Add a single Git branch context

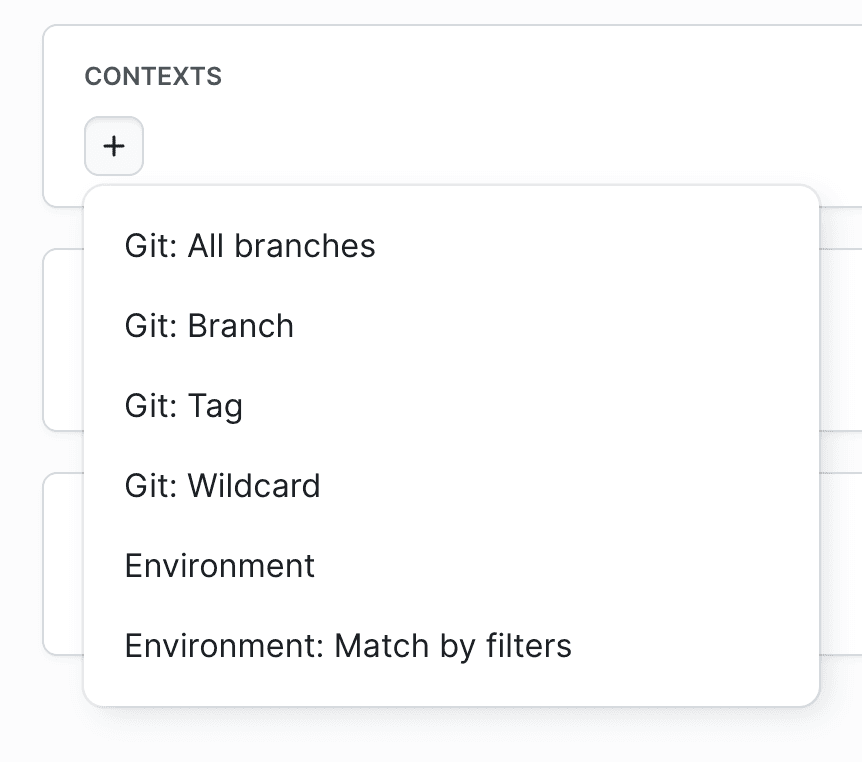point(209,326)
